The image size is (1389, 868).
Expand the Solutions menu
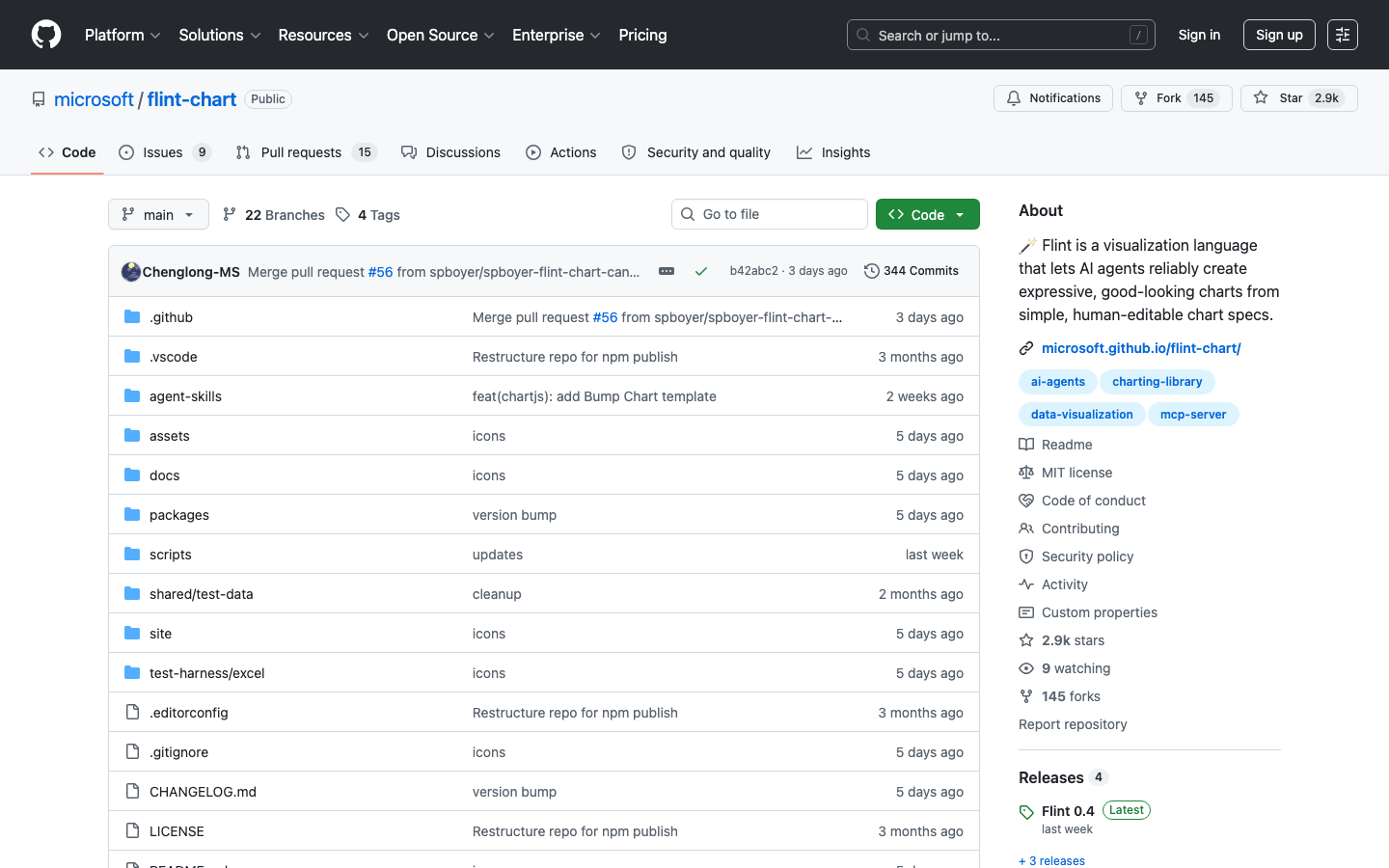pyautogui.click(x=220, y=35)
